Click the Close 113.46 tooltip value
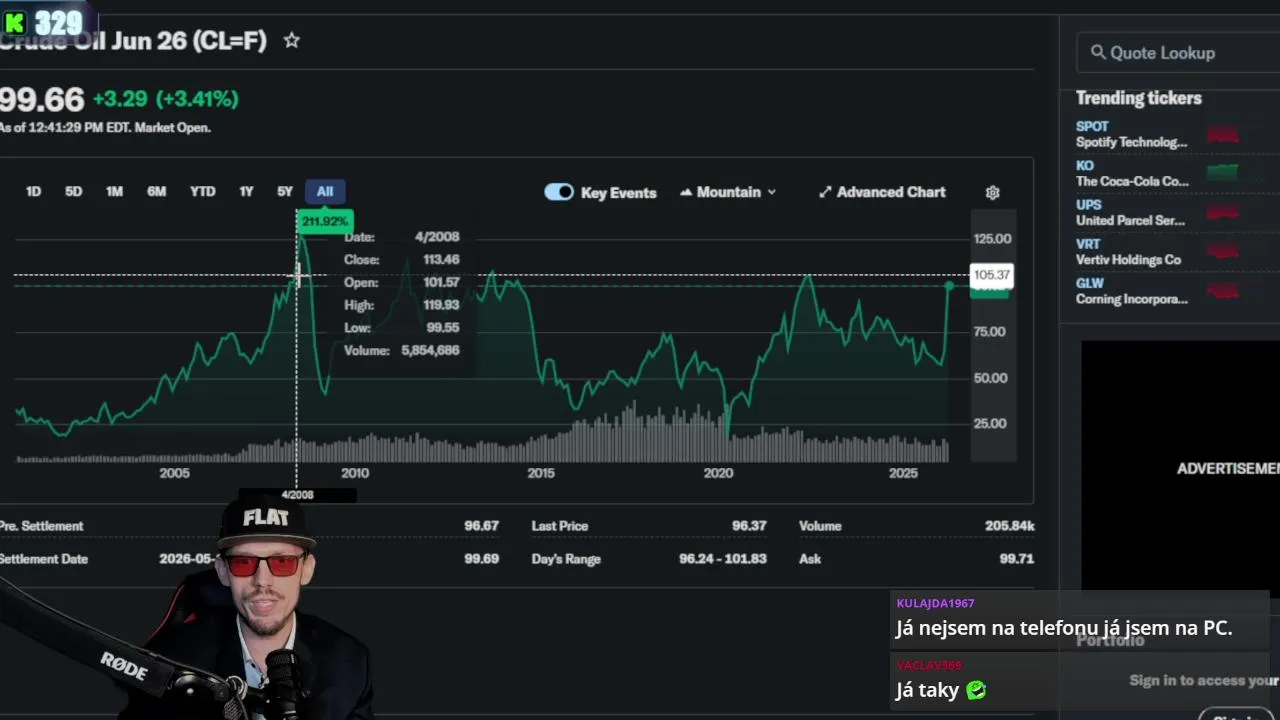The width and height of the screenshot is (1280, 720). click(441, 259)
